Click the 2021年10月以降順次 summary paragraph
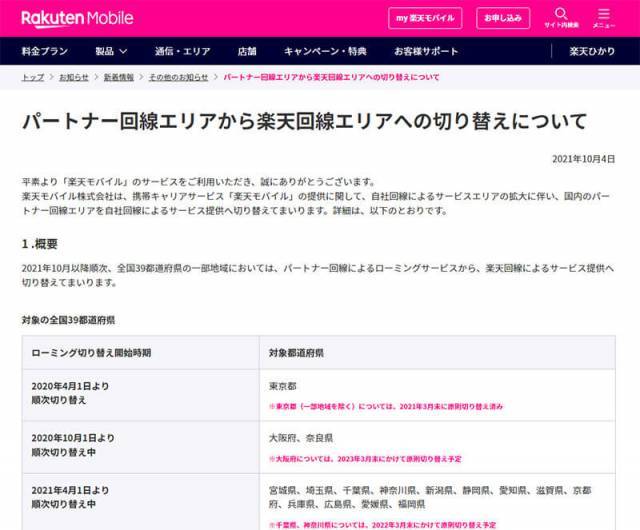Screen dimensions: 640x530 tap(318, 275)
